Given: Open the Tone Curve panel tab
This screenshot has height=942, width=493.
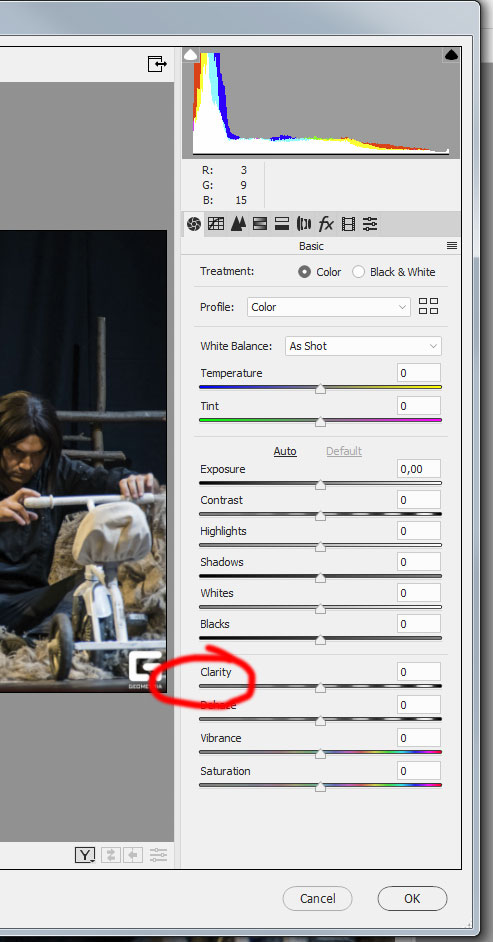Looking at the screenshot, I should 216,224.
